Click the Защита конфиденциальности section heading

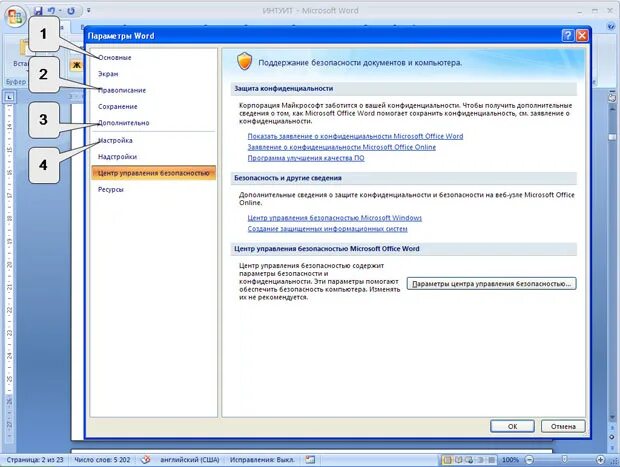click(284, 89)
